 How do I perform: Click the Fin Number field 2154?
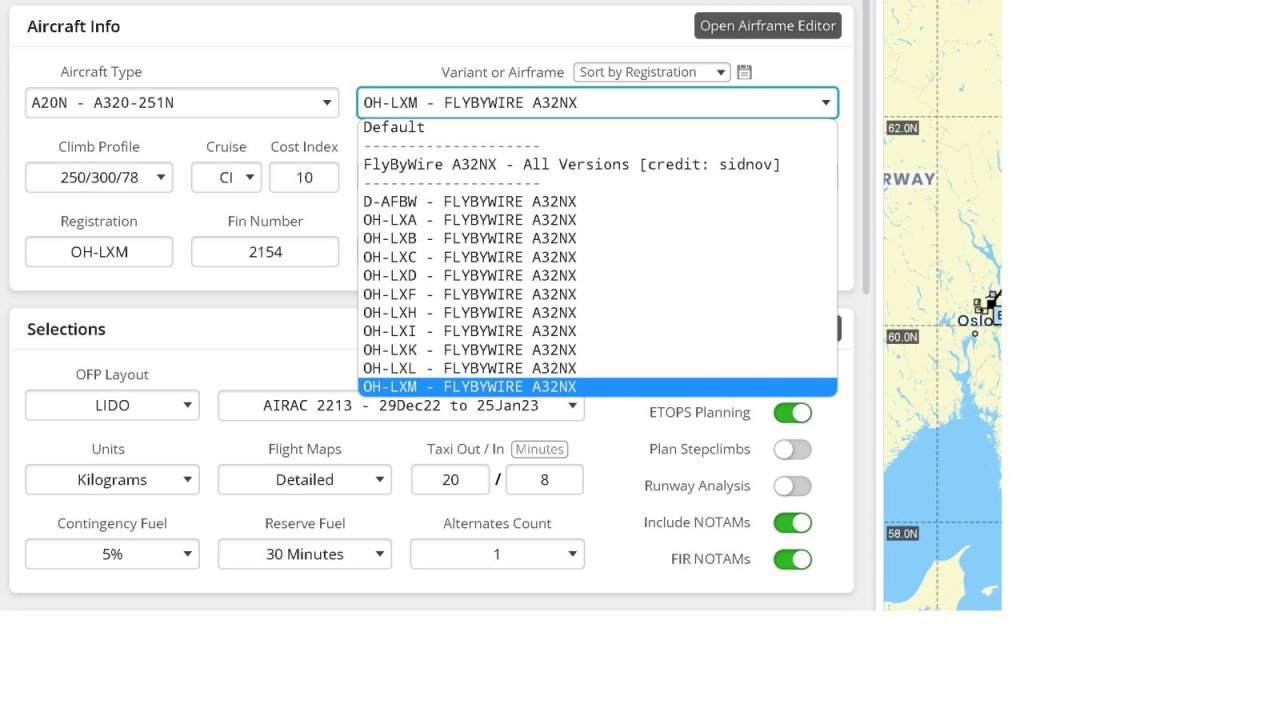[265, 252]
